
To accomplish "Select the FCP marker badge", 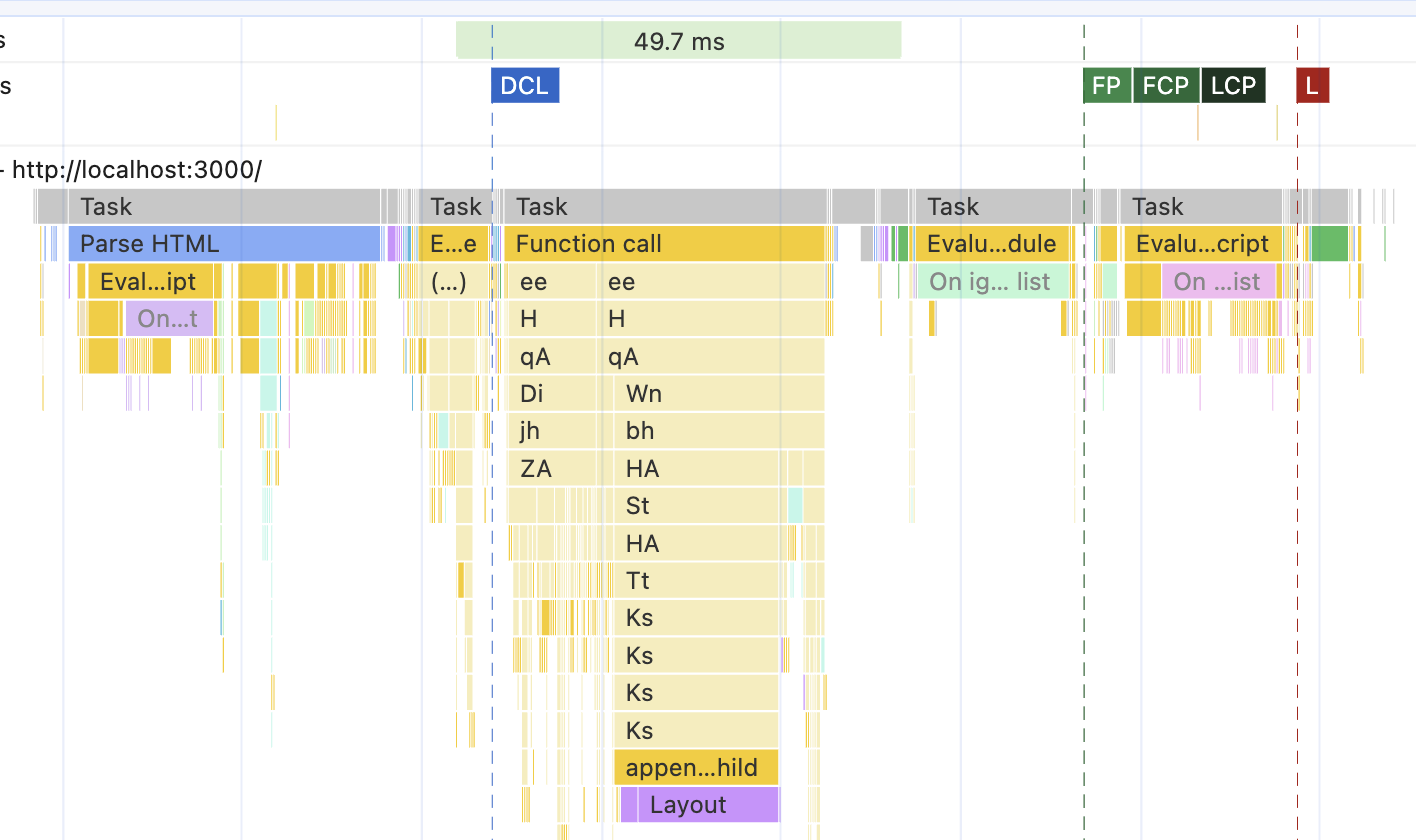I will (x=1166, y=85).
